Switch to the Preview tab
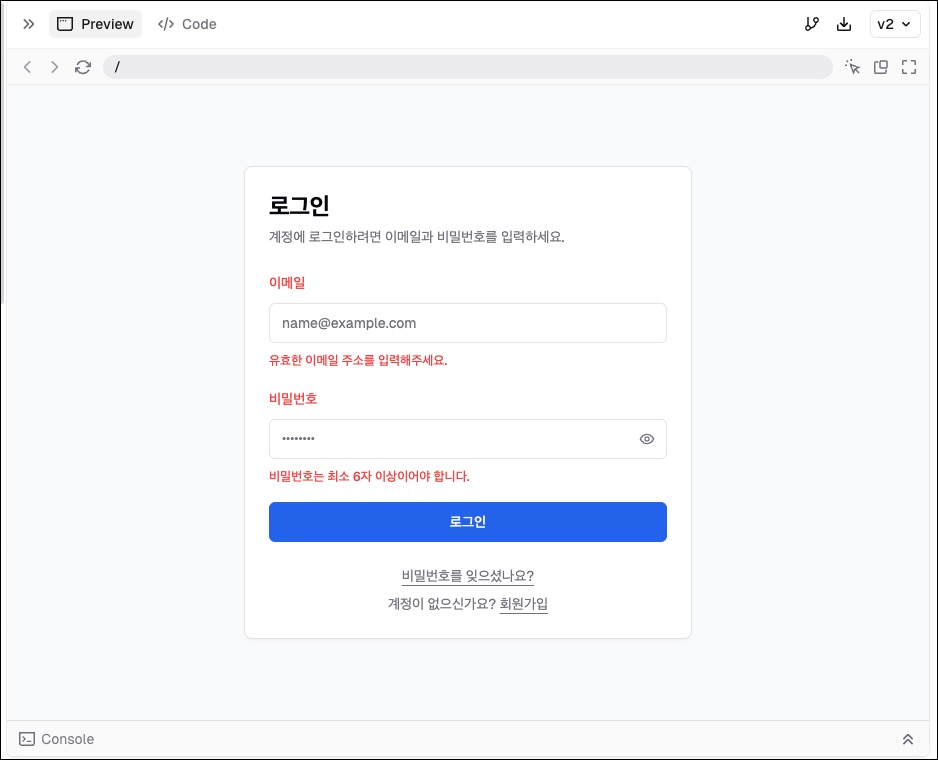The width and height of the screenshot is (938, 760). pyautogui.click(x=95, y=24)
